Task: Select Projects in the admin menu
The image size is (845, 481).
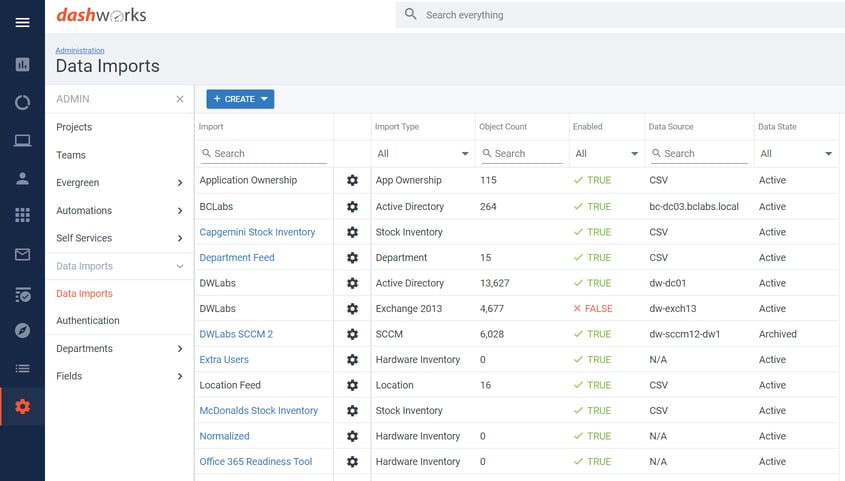Action: pyautogui.click(x=74, y=127)
